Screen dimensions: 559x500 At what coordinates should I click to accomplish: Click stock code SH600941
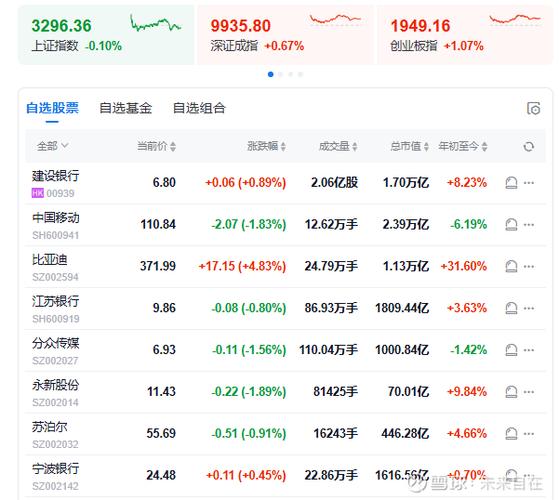56,235
